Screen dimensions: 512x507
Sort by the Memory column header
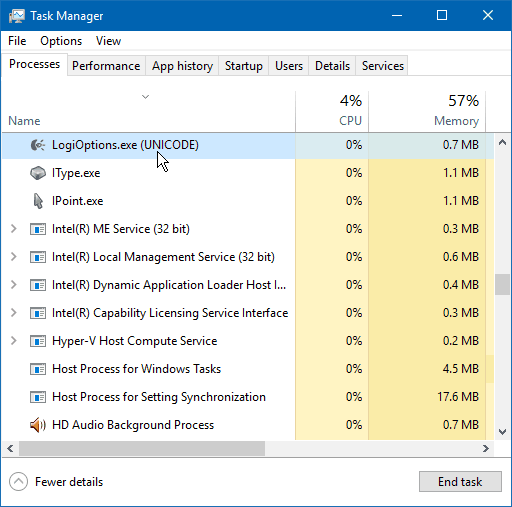(x=427, y=112)
